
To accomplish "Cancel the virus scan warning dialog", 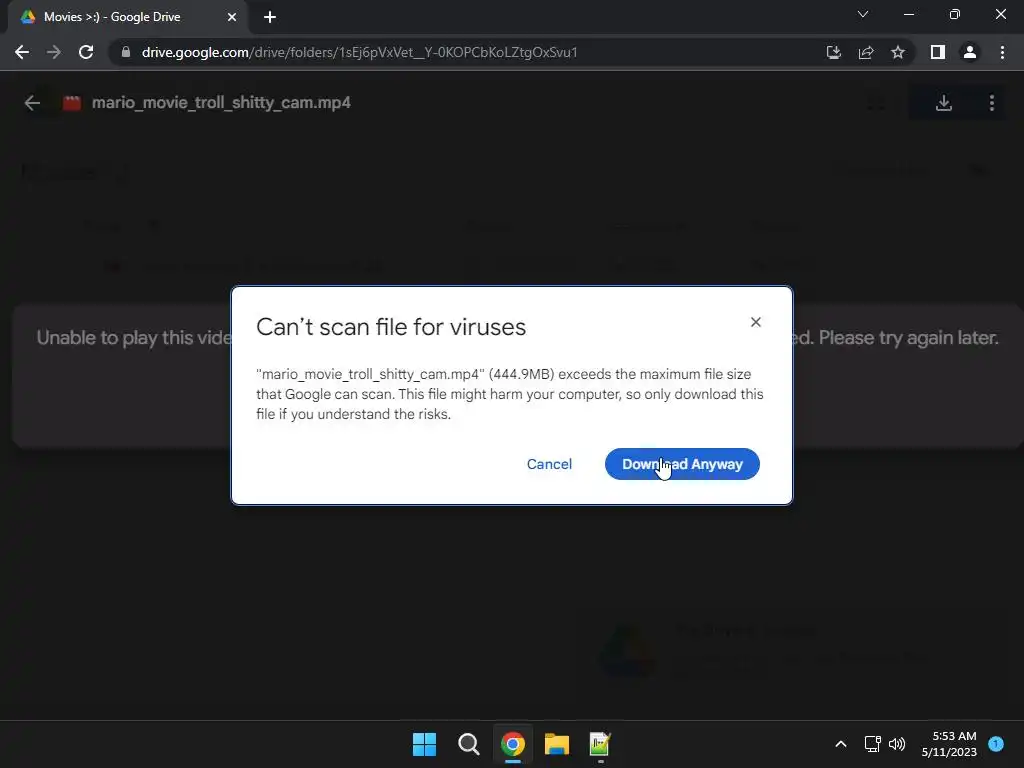I will 549,464.
